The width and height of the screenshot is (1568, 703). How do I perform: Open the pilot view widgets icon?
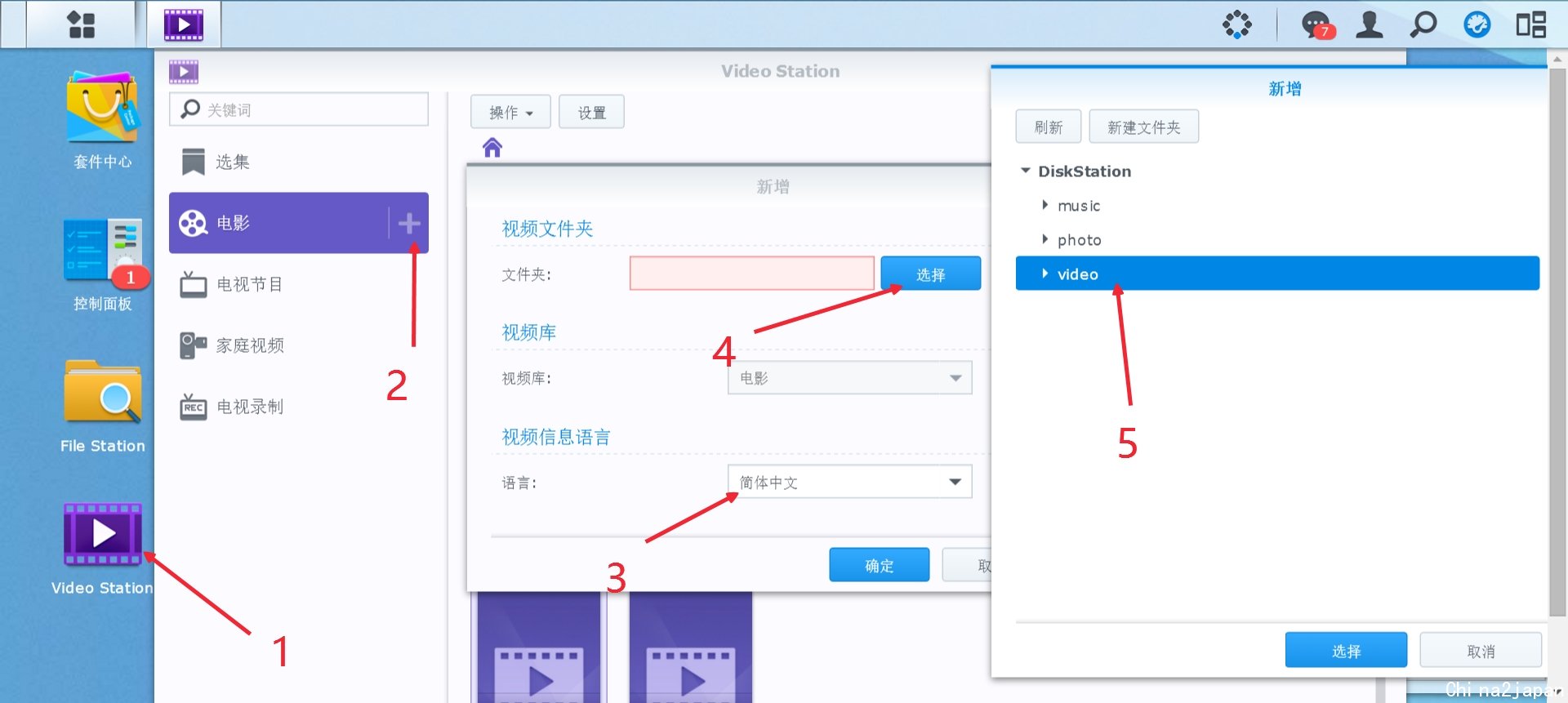pyautogui.click(x=1531, y=24)
